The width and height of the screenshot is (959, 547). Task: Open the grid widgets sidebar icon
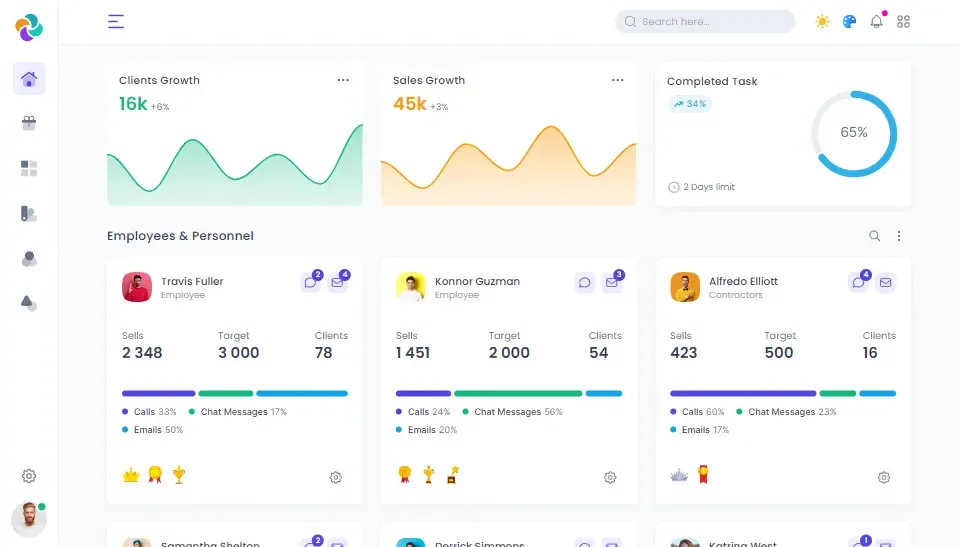pyautogui.click(x=29, y=168)
